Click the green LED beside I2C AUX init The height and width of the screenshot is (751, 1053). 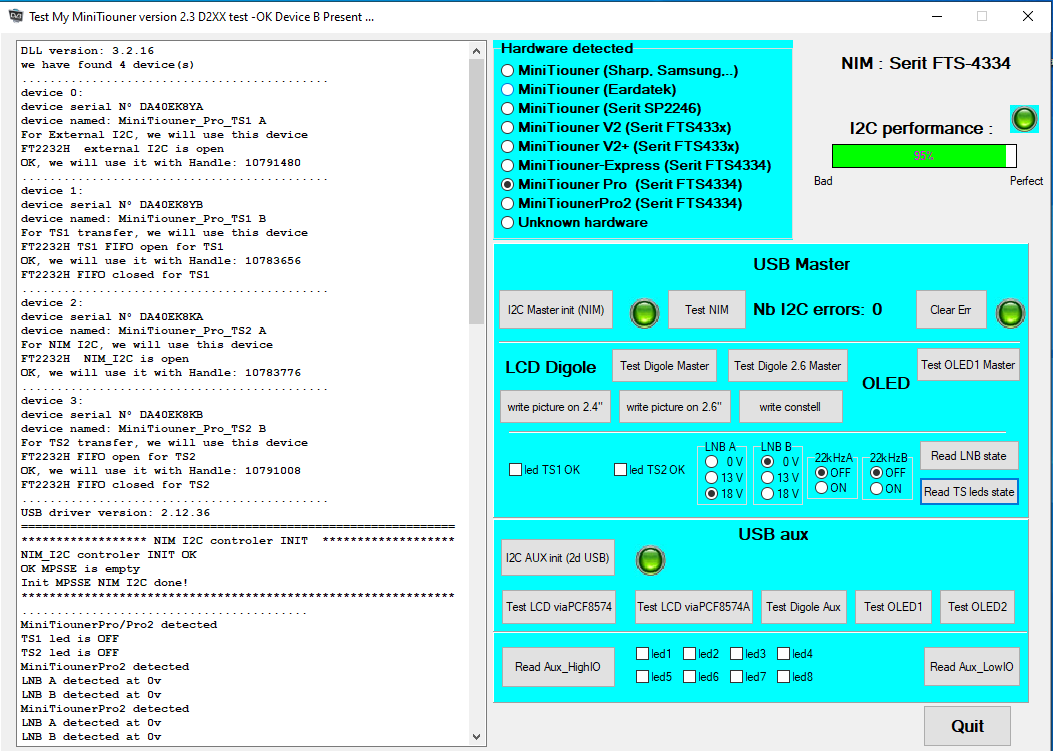pos(650,560)
